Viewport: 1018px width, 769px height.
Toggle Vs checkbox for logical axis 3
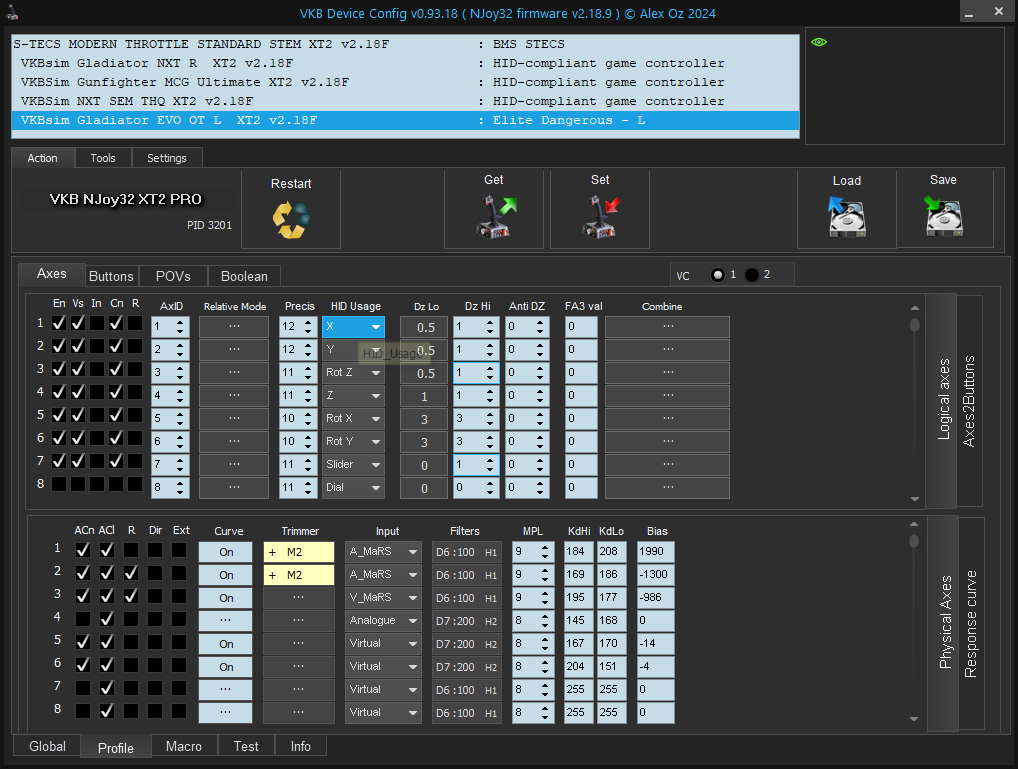78,369
